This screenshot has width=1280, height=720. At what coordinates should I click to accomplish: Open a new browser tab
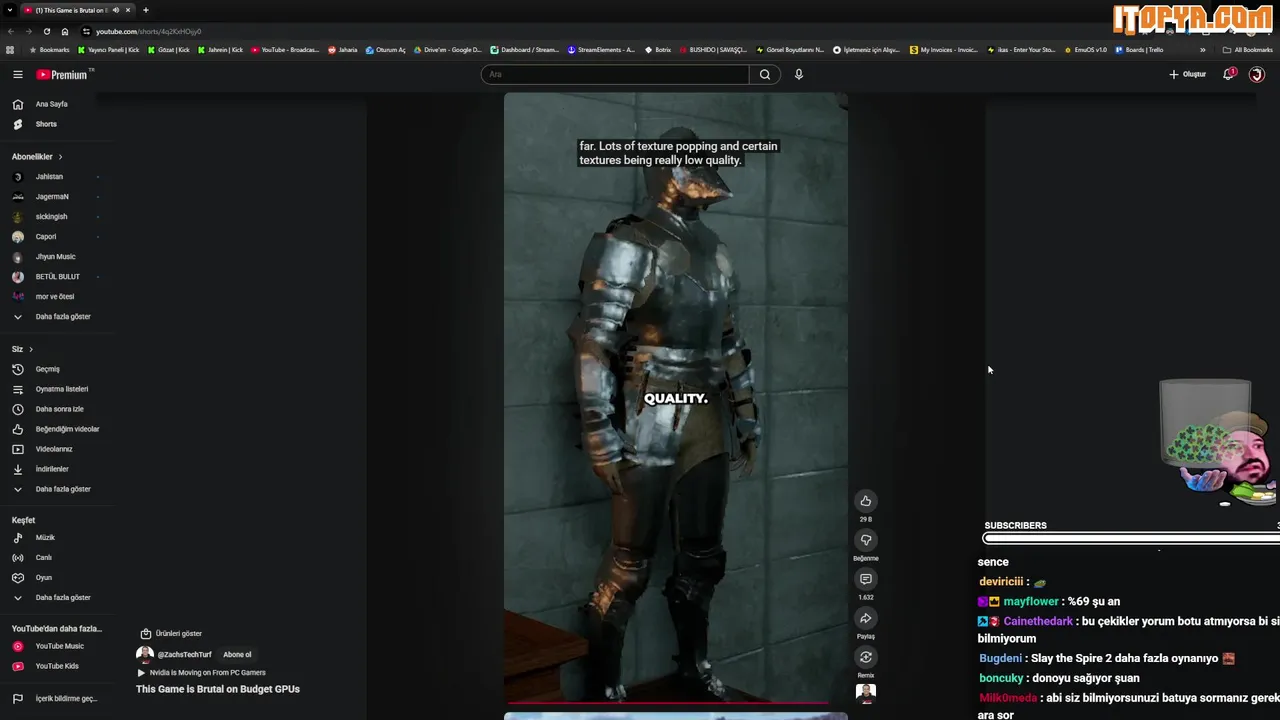(146, 10)
